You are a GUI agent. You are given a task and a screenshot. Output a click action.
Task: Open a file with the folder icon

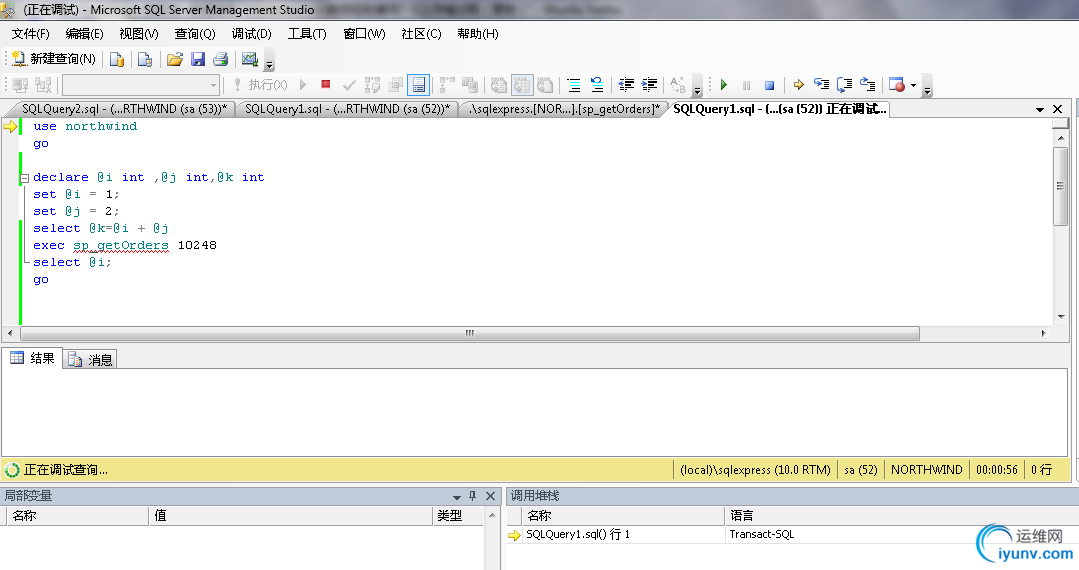coord(175,59)
